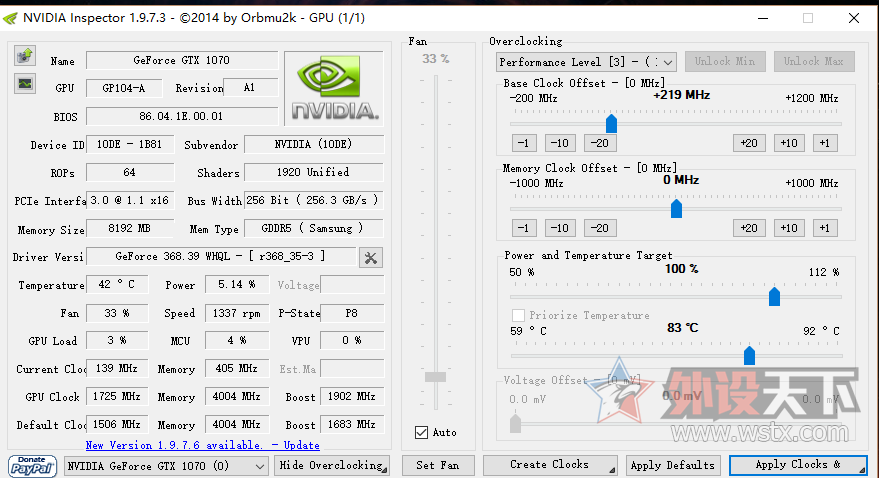Select the BIOS version field 86.04.1E.00.01
This screenshot has width=879, height=478.
[x=182, y=117]
